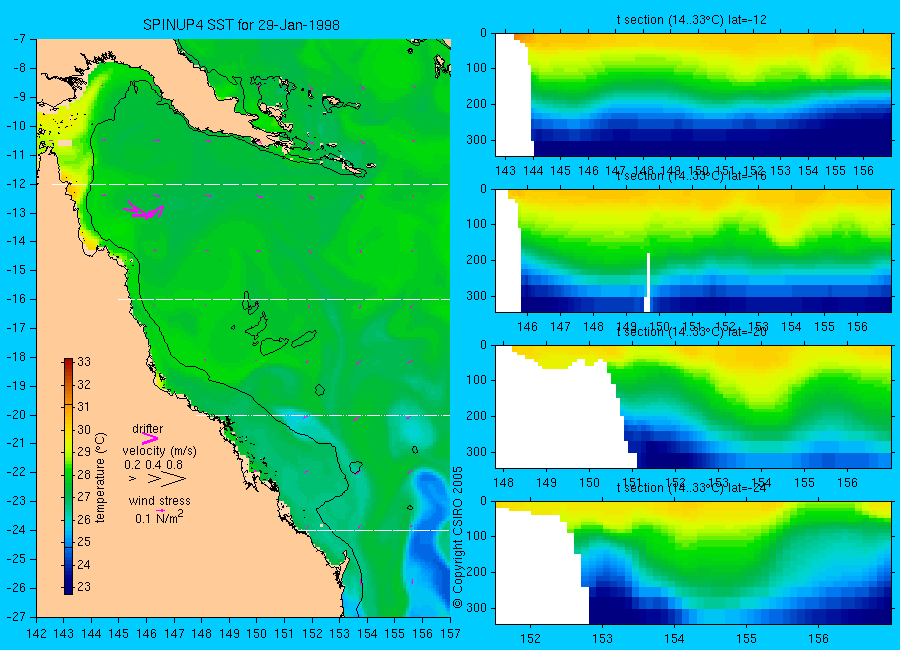Click the 't section' title for lat=-24

[692, 488]
